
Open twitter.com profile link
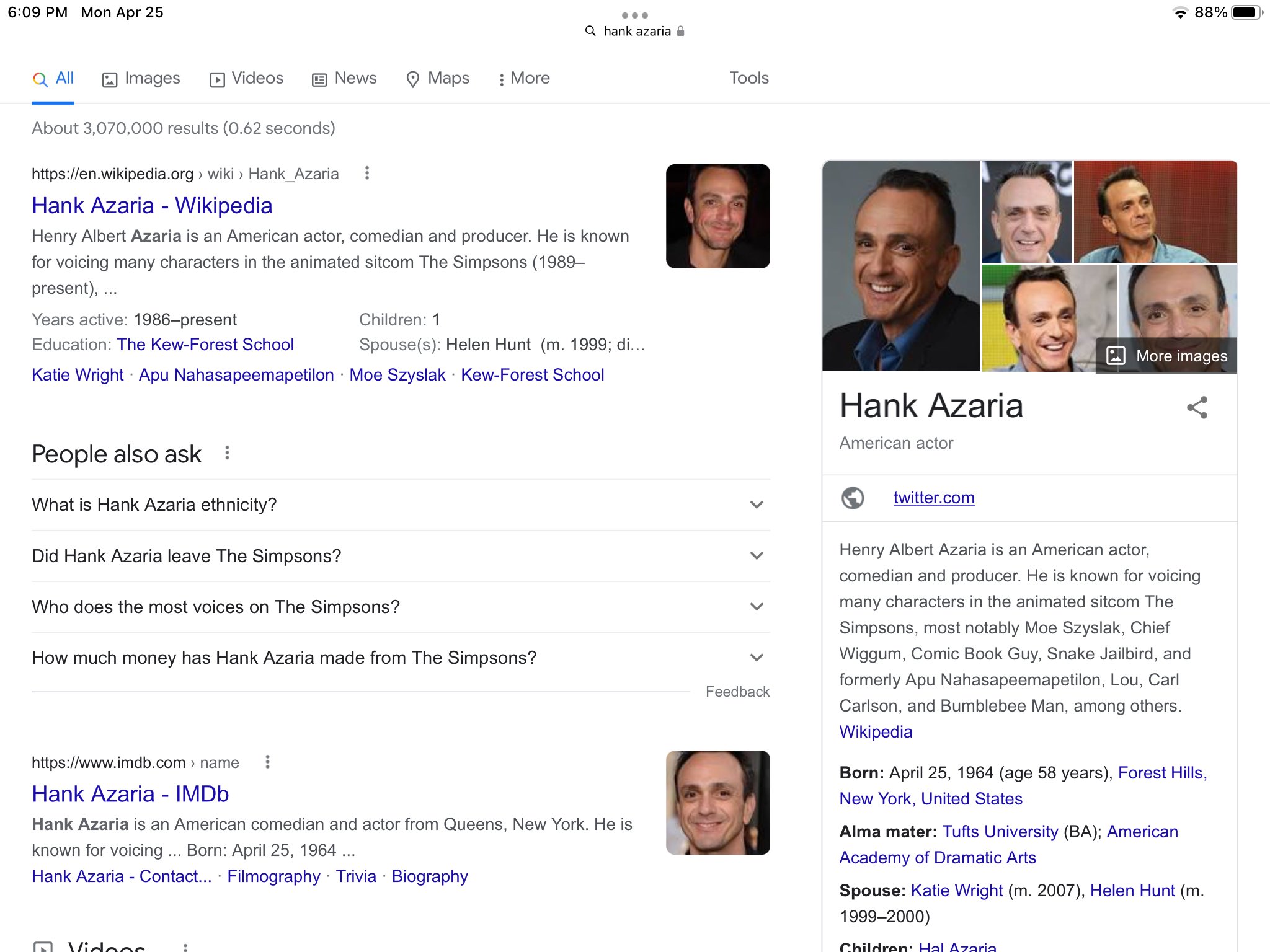tap(934, 498)
